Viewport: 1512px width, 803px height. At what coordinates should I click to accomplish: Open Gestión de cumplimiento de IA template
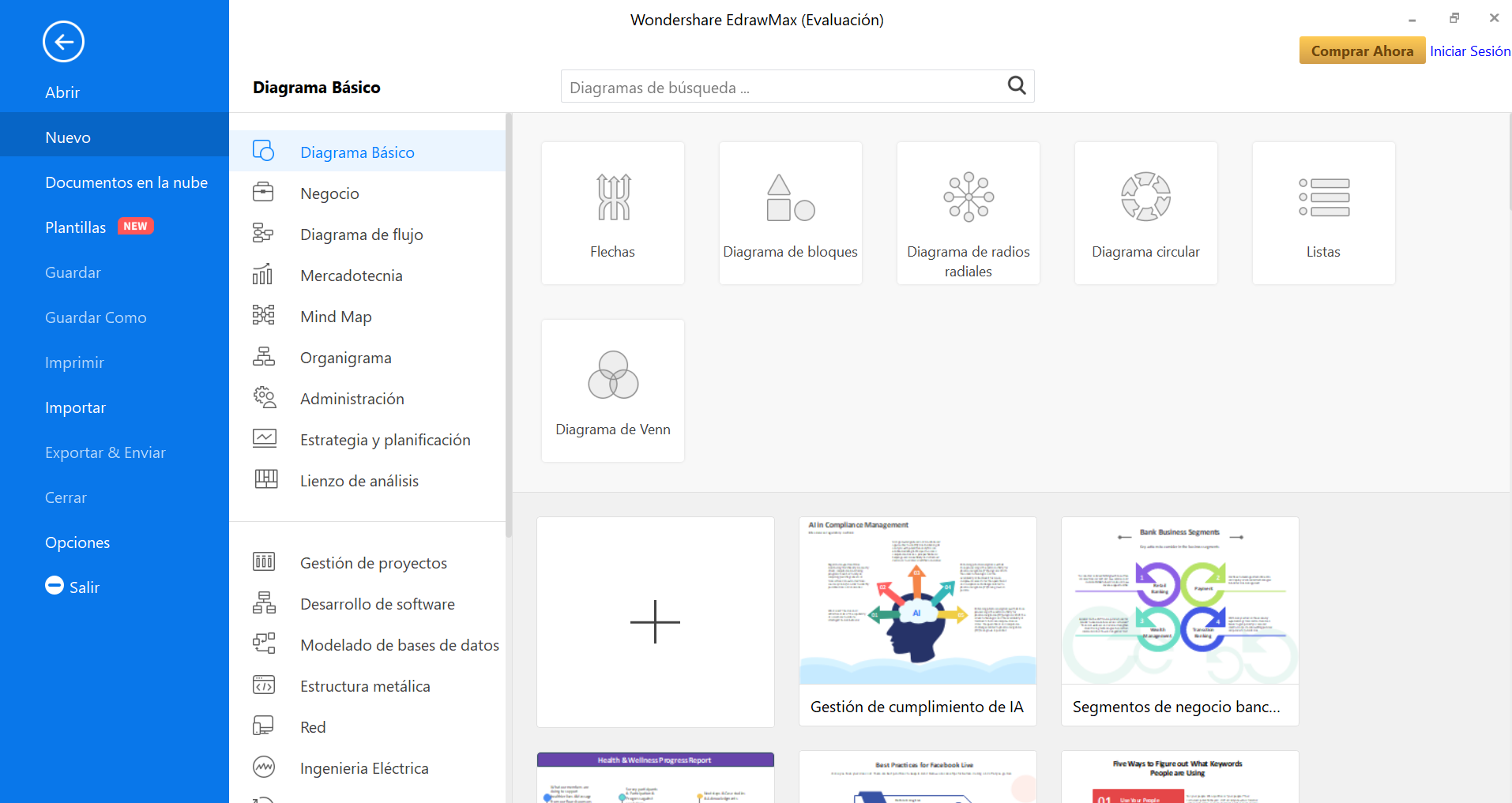pos(918,621)
